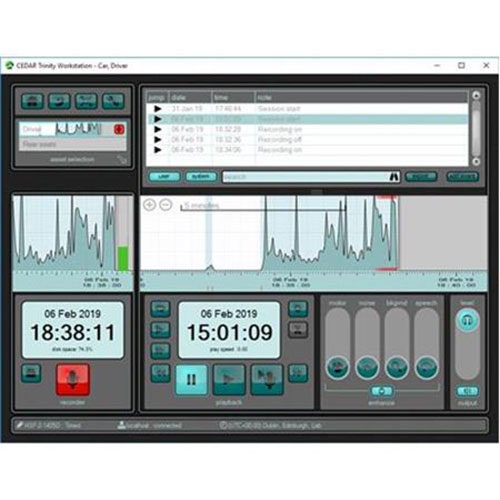Click the log list scroll-down arrow
Image resolution: width=500 pixels, height=500 pixels.
pos(476,161)
